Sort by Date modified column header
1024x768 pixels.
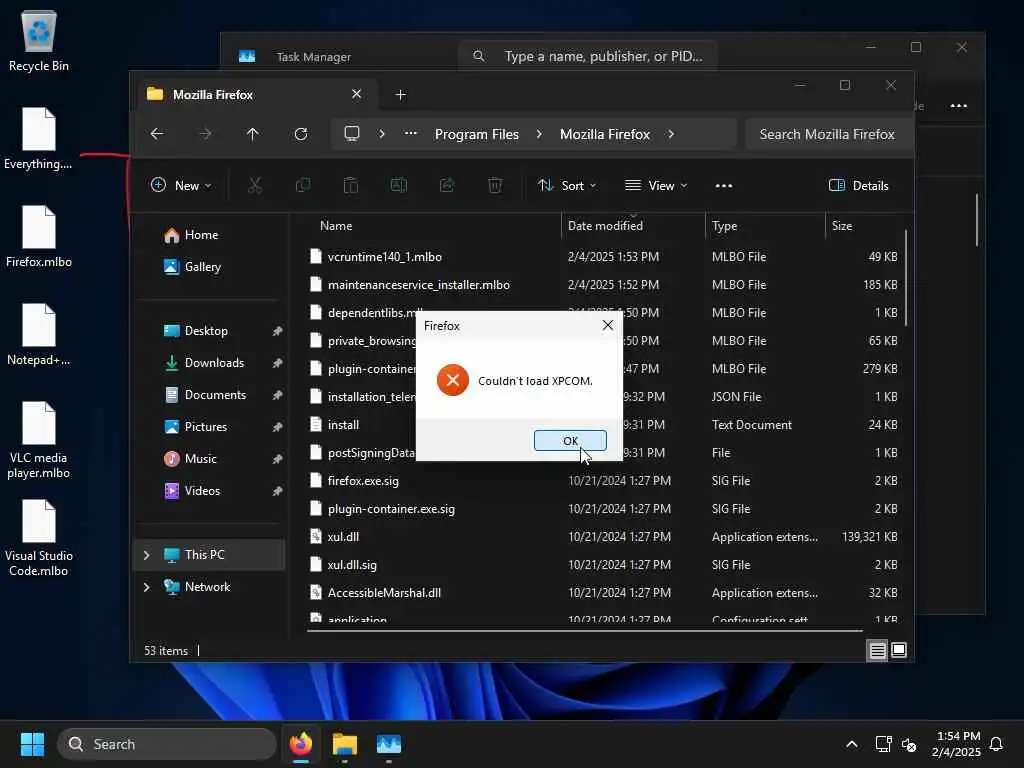605,226
